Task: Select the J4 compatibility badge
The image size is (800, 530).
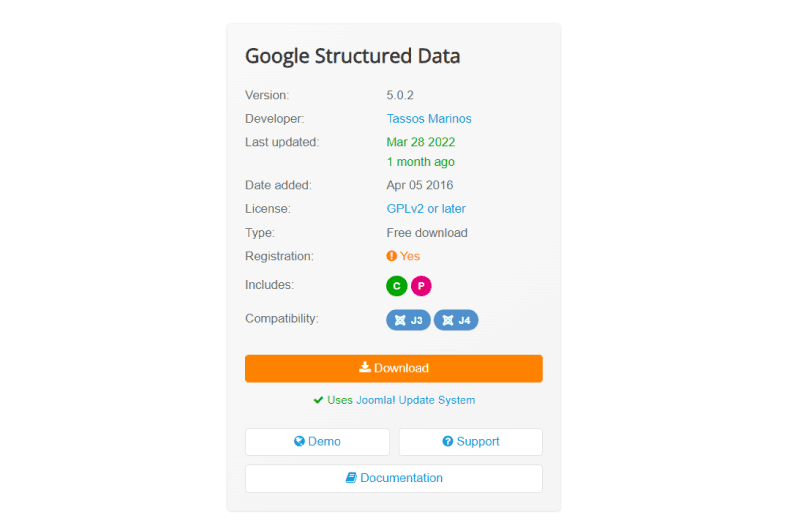Action: click(456, 320)
